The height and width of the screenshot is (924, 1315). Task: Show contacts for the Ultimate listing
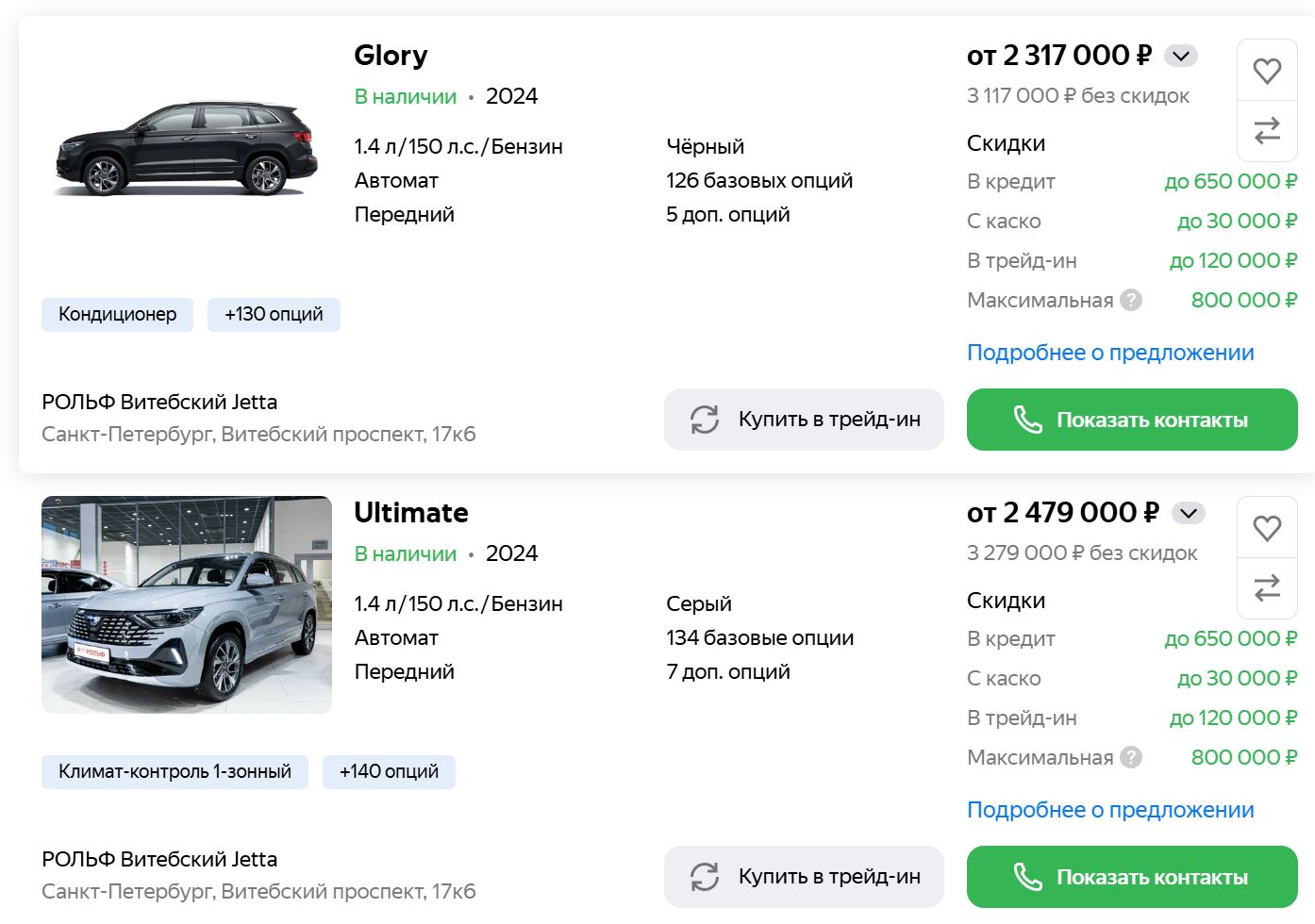(1132, 877)
